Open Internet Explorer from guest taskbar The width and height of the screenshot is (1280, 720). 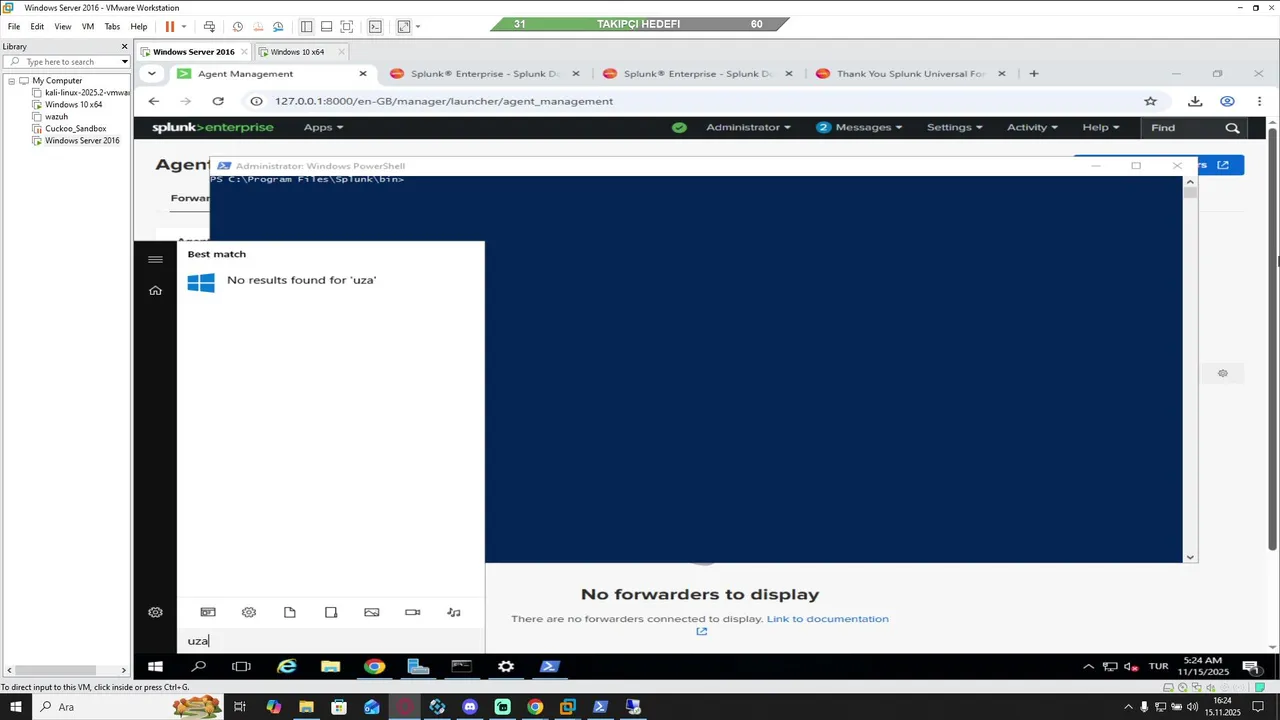pyautogui.click(x=287, y=667)
